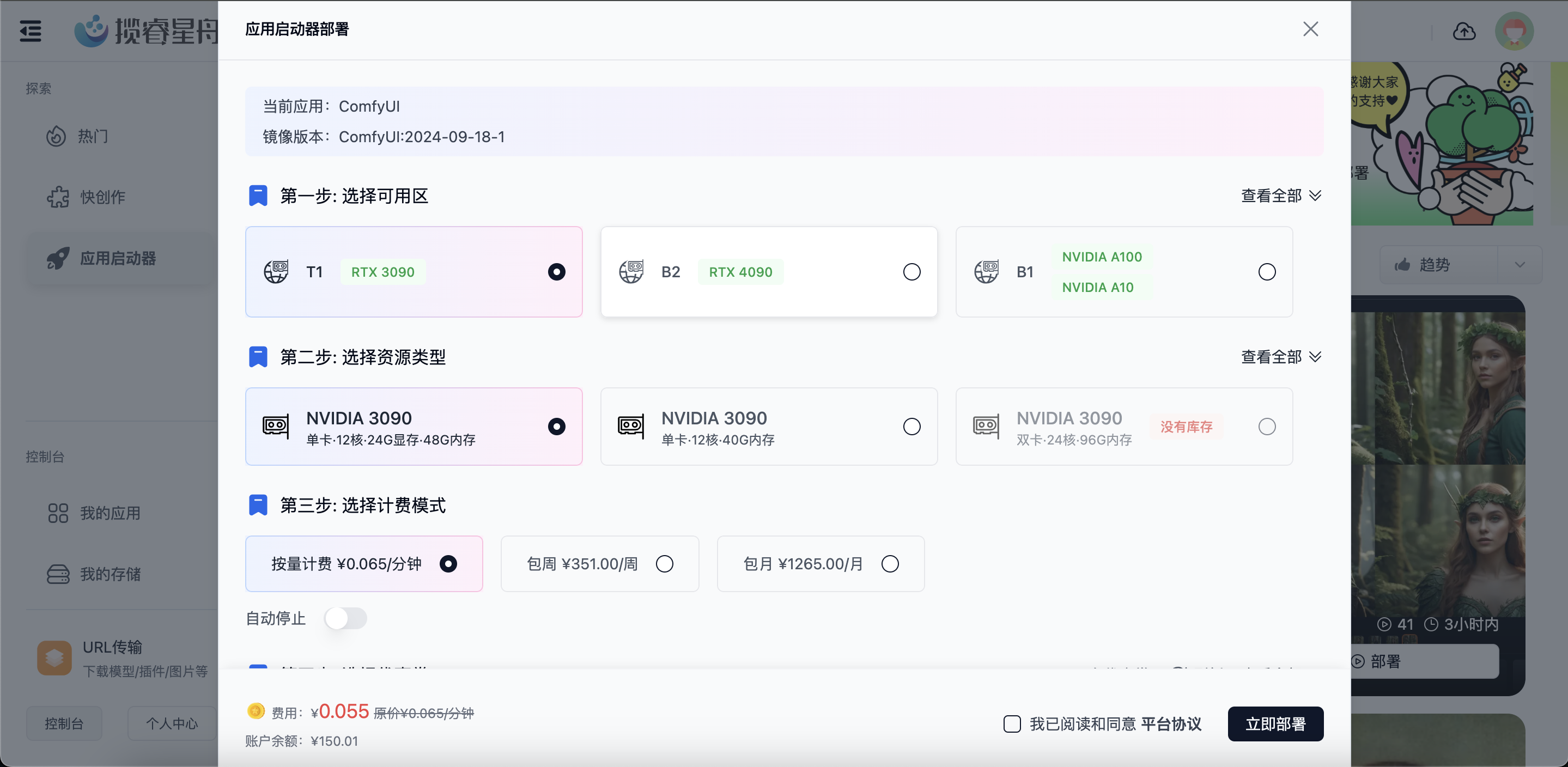Click the RTX 4090 tag in B2 card

[740, 272]
